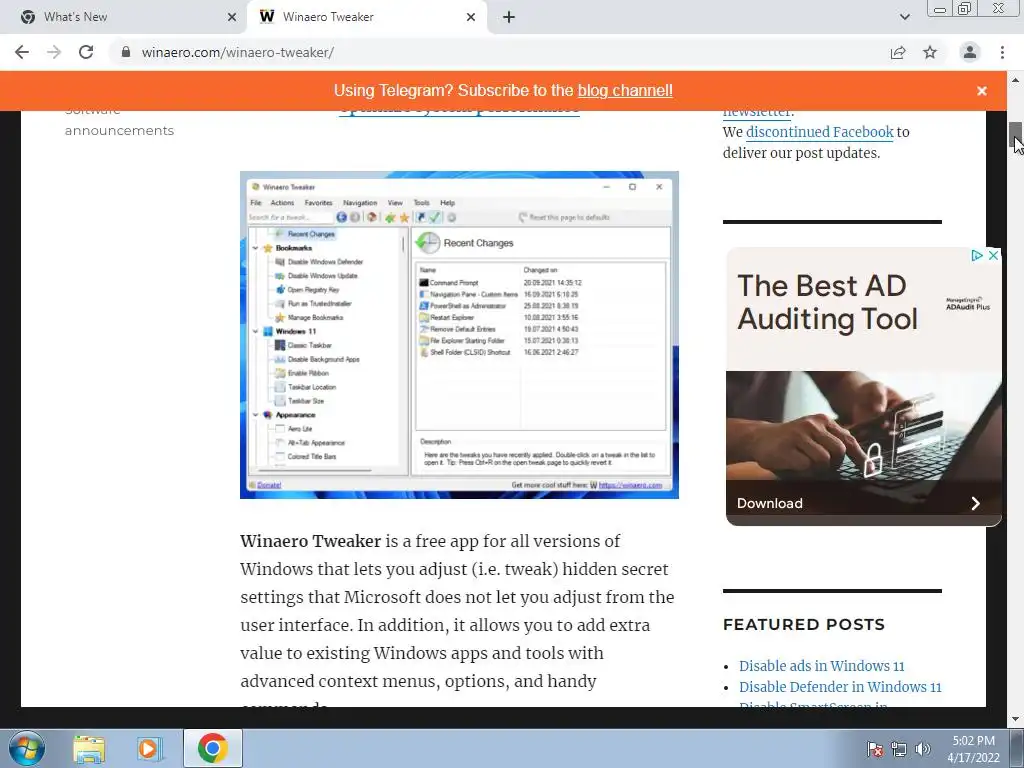
Task: Open Windows Explorer from taskbar
Action: (x=89, y=749)
